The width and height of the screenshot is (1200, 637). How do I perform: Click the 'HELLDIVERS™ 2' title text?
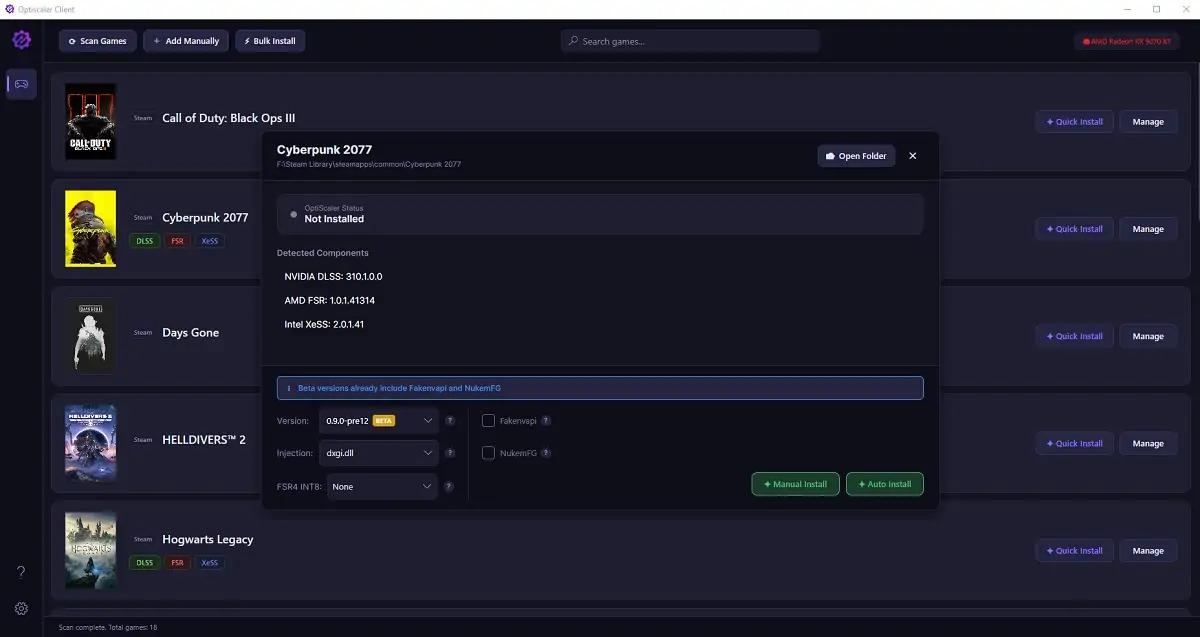coord(204,440)
